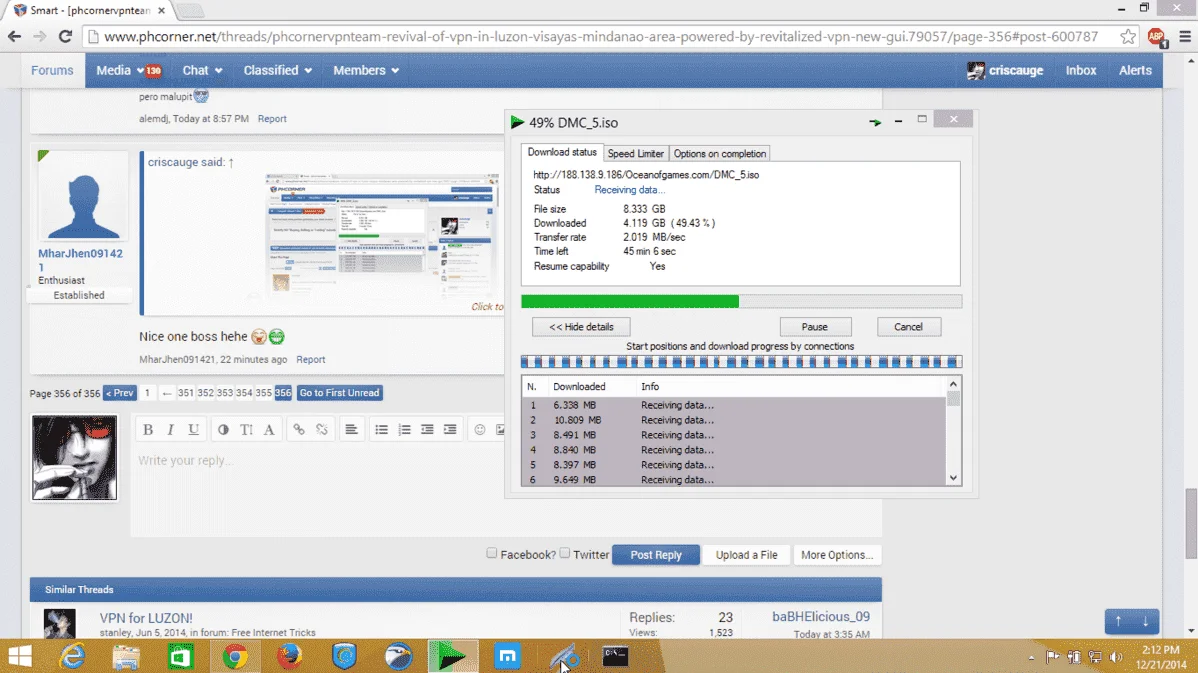Image resolution: width=1198 pixels, height=673 pixels.
Task: Indent text in reply editor
Action: (450, 430)
